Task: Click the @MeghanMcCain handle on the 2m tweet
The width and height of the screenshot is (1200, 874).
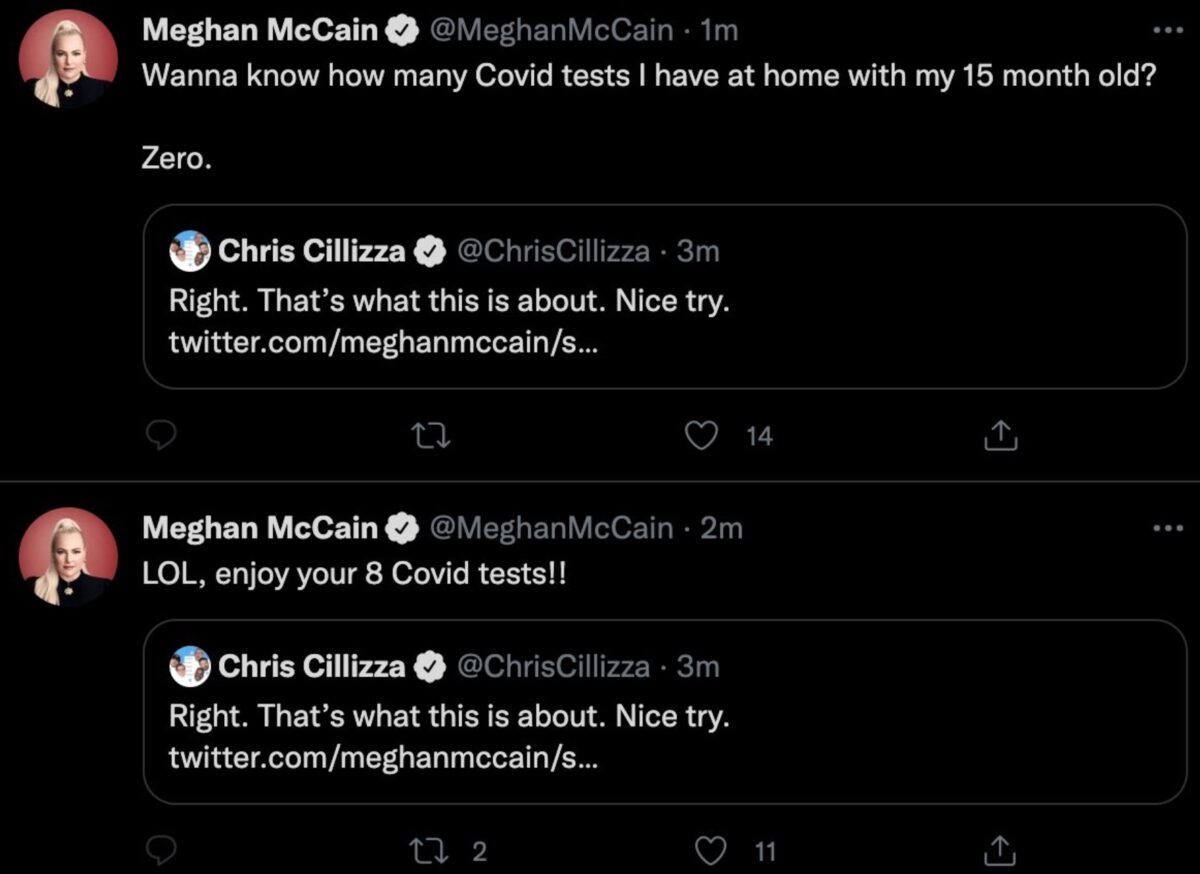Action: click(x=551, y=528)
